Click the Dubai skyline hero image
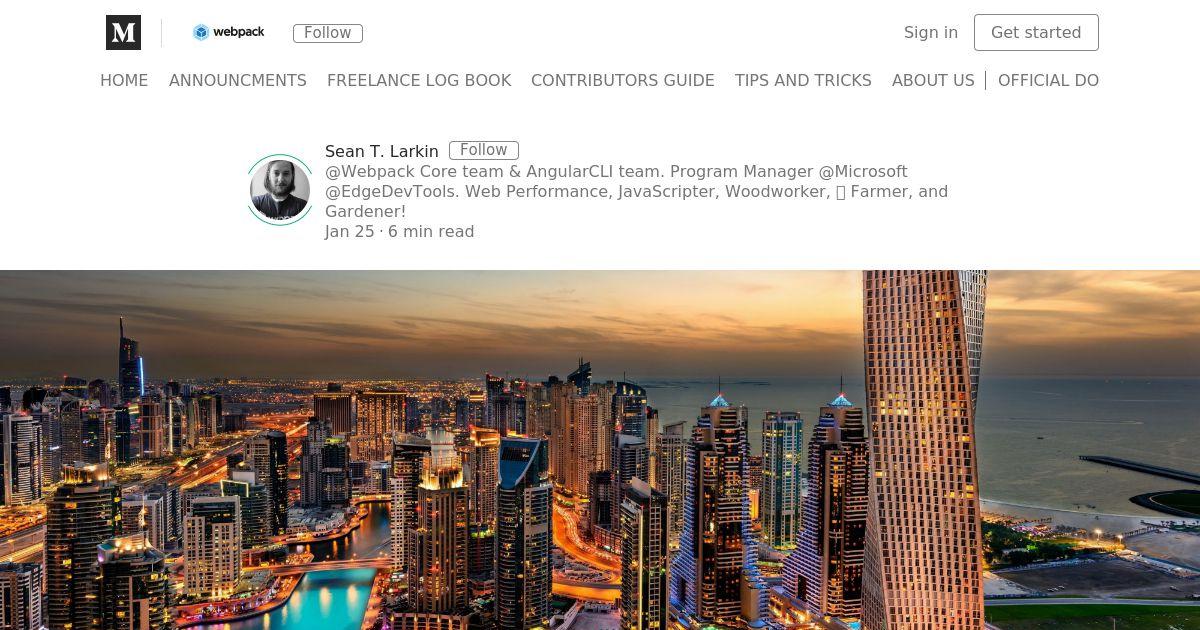 pyautogui.click(x=600, y=450)
